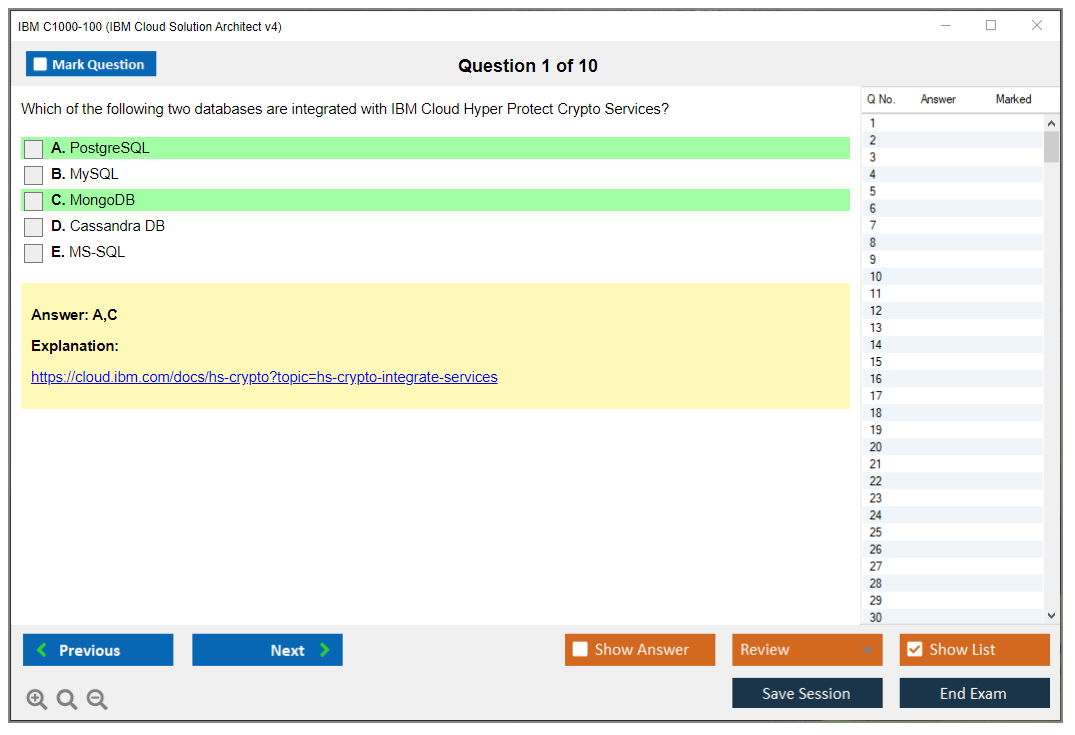Disable the Show List panel toggle
Image resolution: width=1075 pixels, height=735 pixels.
click(x=914, y=650)
